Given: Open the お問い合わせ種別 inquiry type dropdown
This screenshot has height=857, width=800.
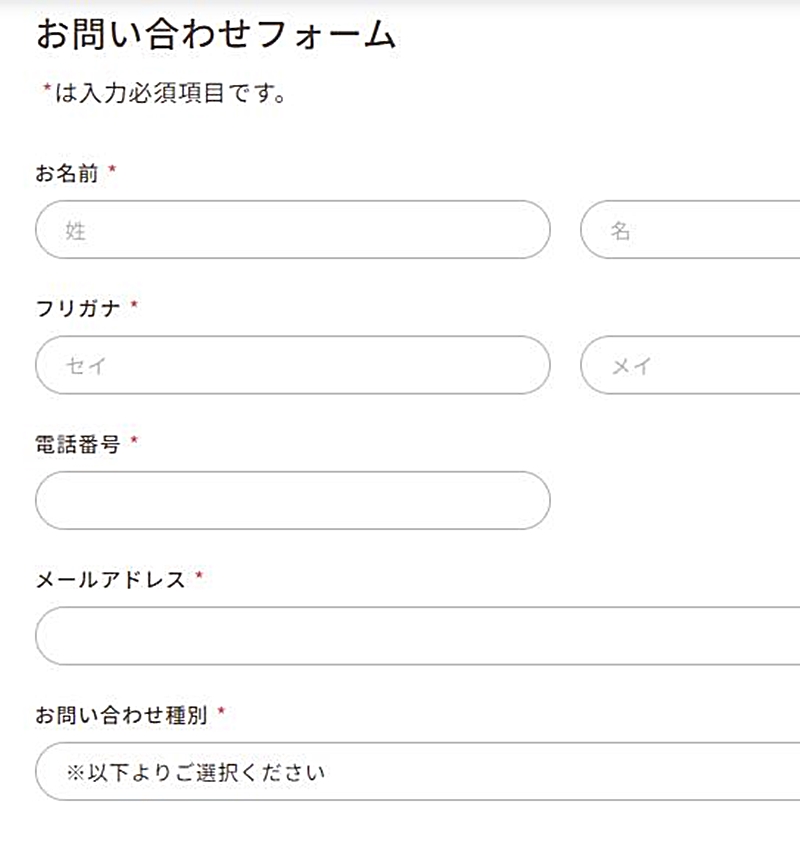Looking at the screenshot, I should [400, 771].
